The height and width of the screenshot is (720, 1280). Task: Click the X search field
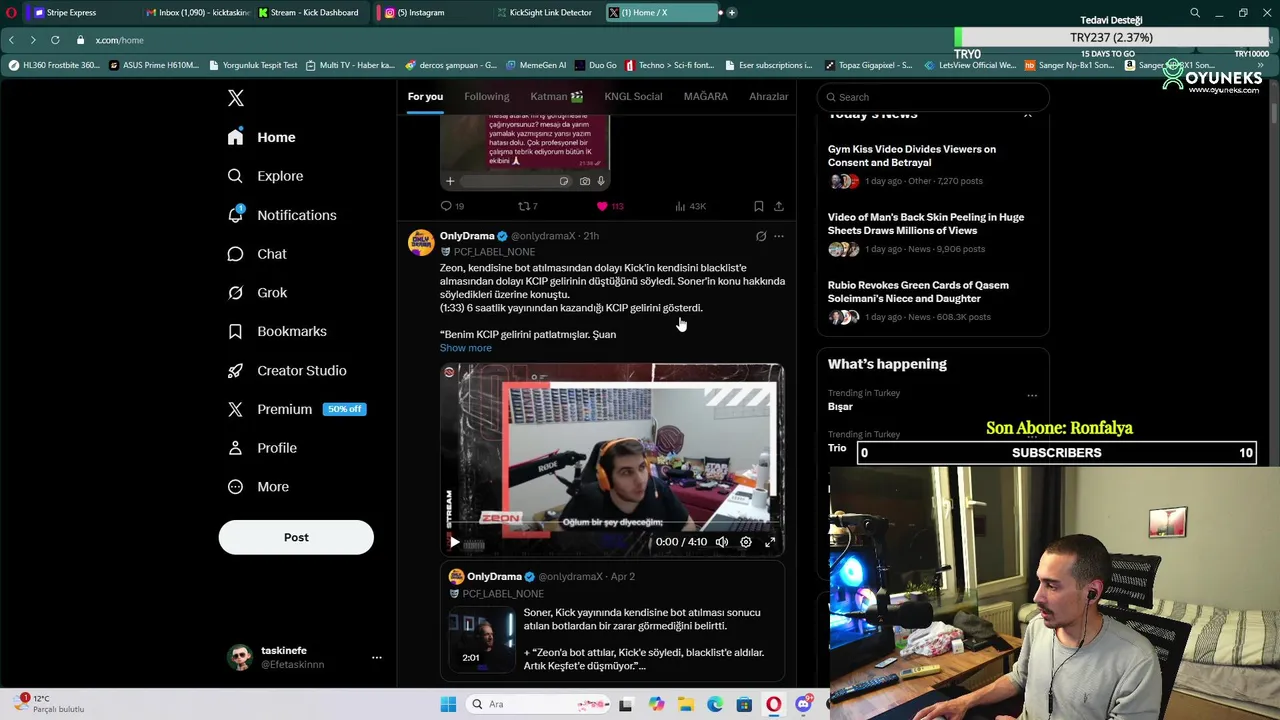click(x=932, y=97)
